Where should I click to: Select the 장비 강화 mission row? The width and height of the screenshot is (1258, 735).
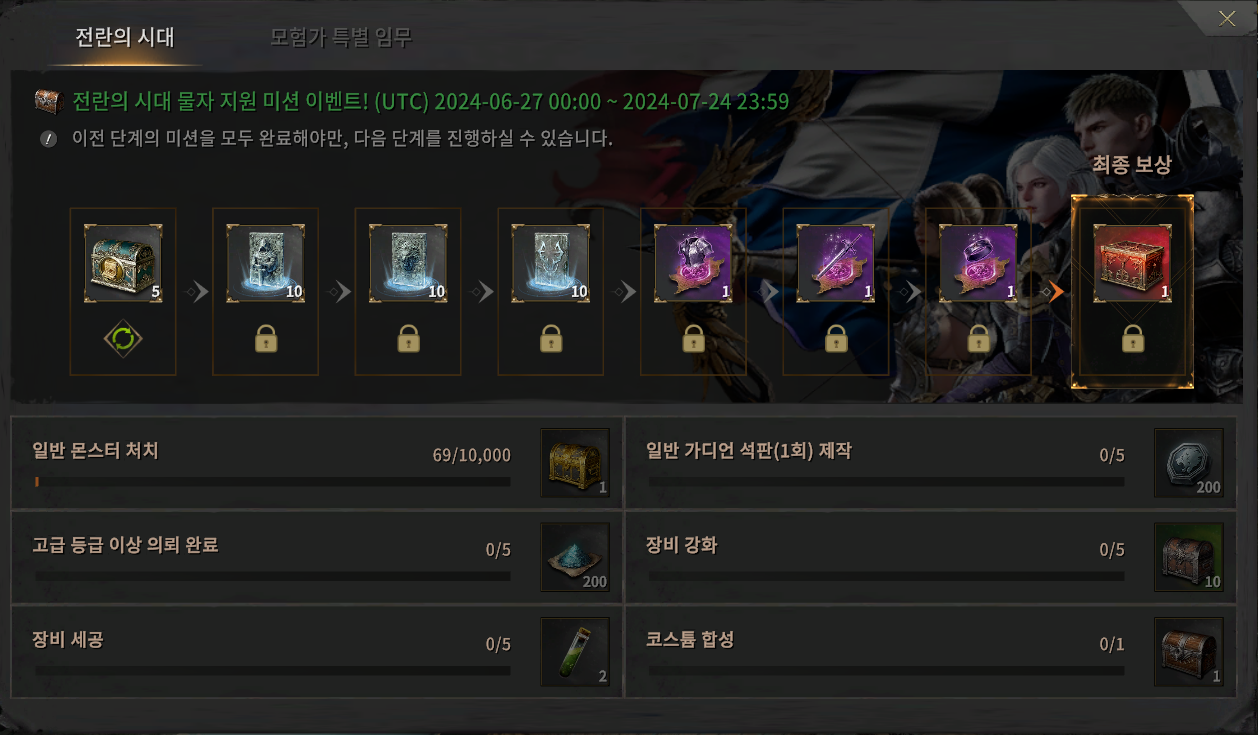click(930, 557)
